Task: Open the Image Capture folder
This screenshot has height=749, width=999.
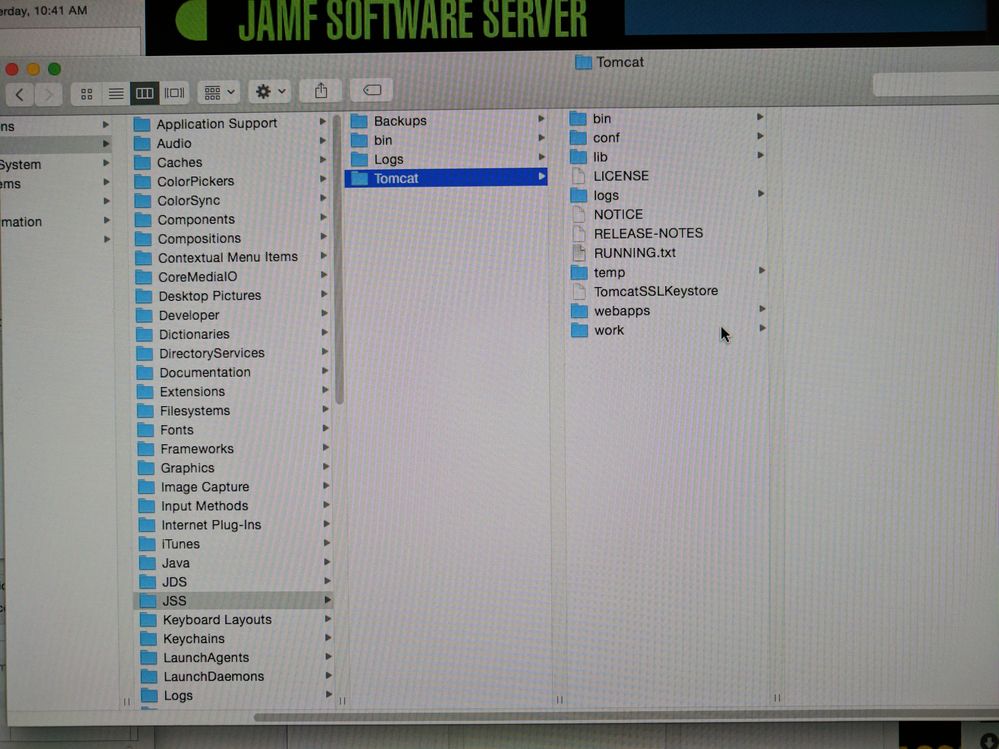Action: (205, 487)
